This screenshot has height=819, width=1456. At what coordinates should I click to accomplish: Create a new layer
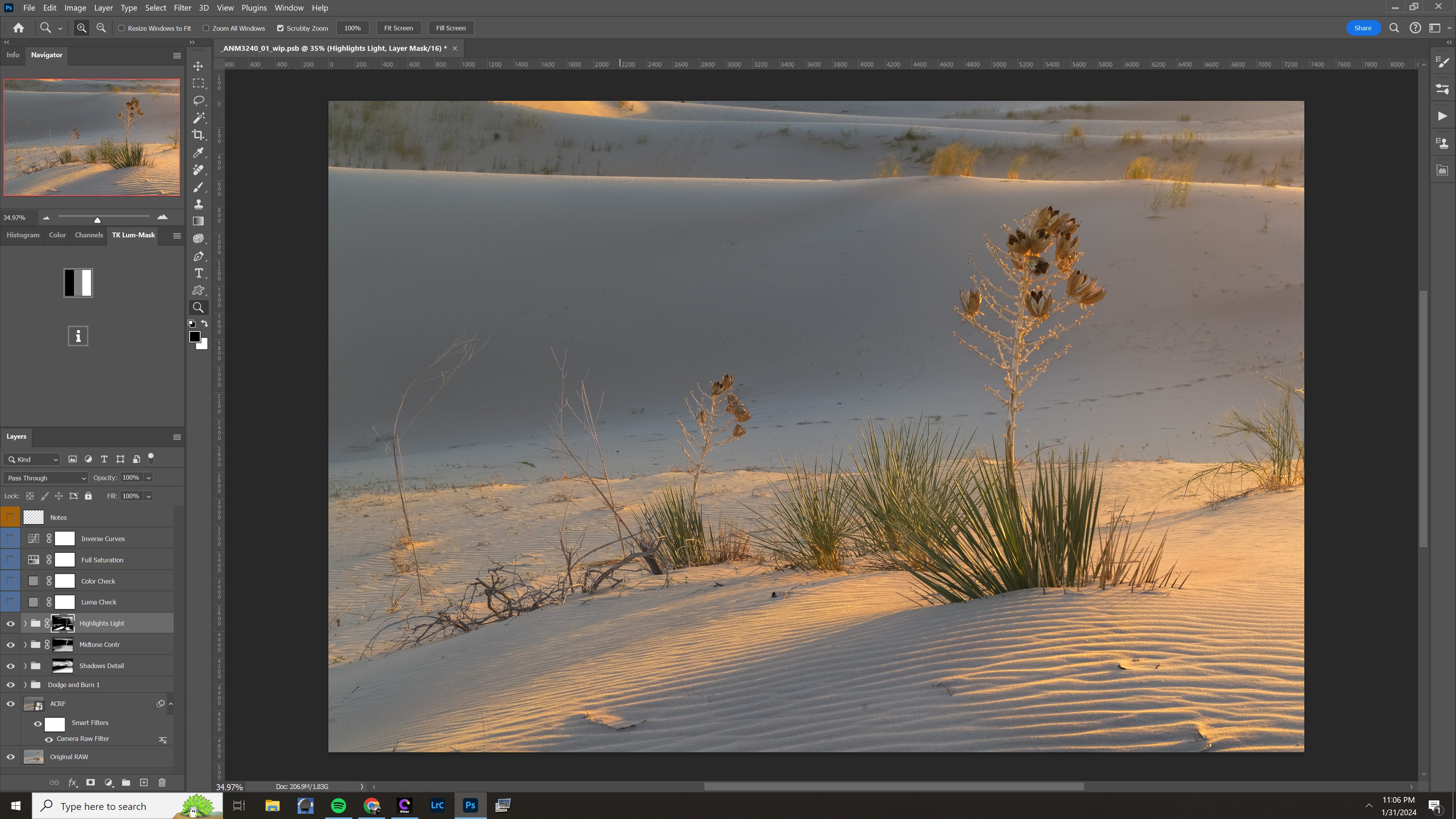point(144,782)
